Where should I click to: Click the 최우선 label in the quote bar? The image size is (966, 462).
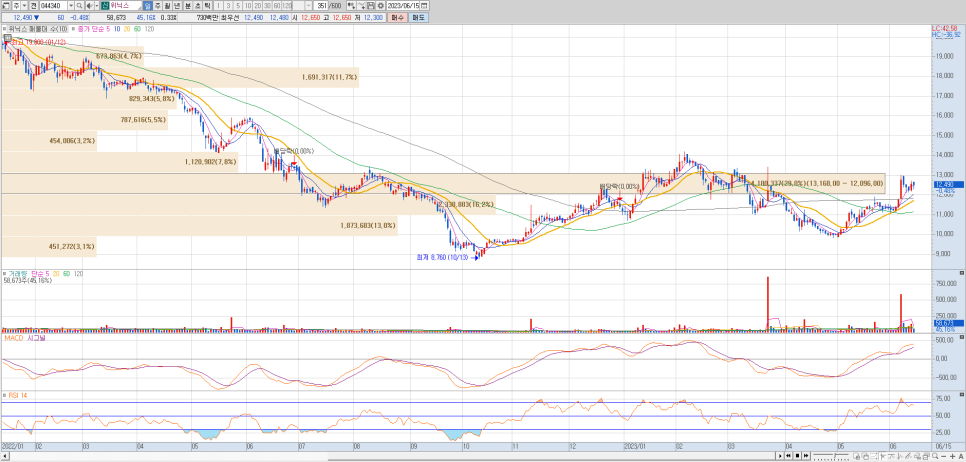coord(230,18)
